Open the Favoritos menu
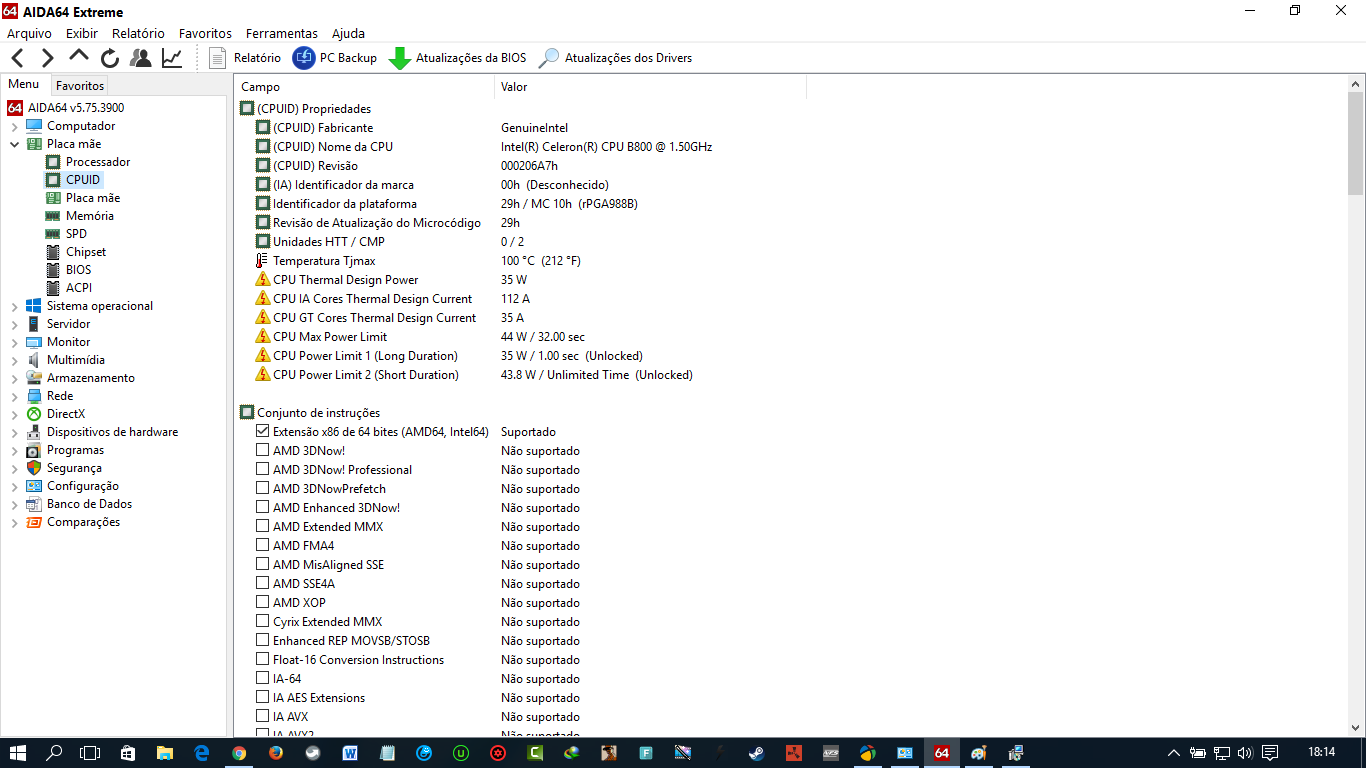 click(x=205, y=33)
